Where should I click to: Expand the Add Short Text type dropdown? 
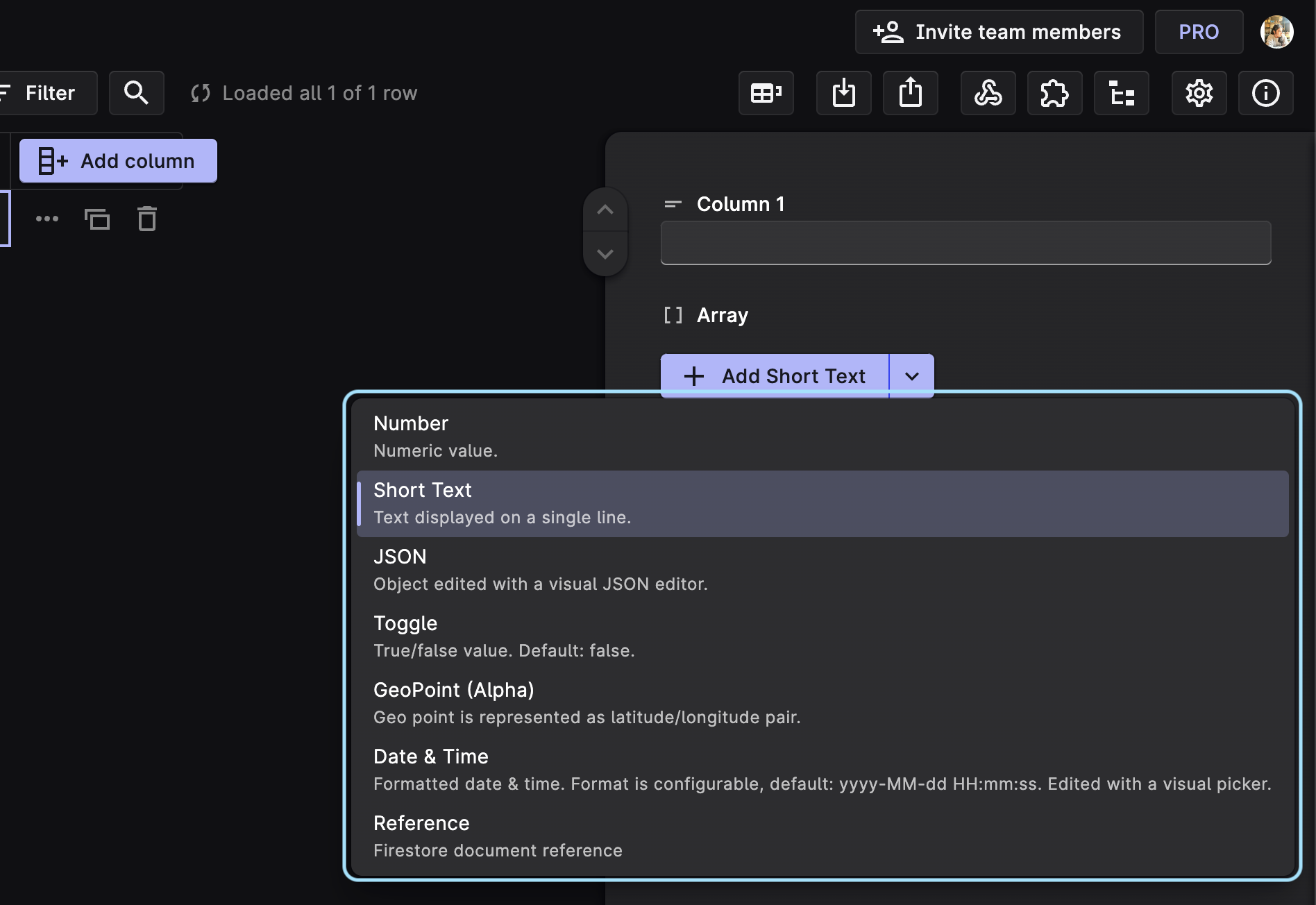[911, 376]
